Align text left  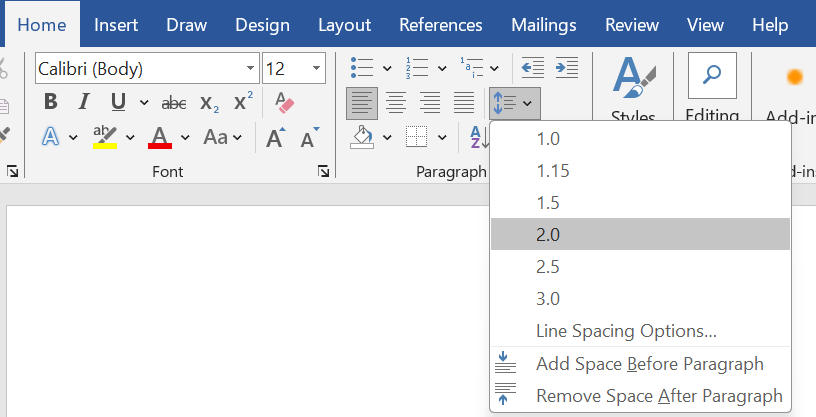(362, 103)
